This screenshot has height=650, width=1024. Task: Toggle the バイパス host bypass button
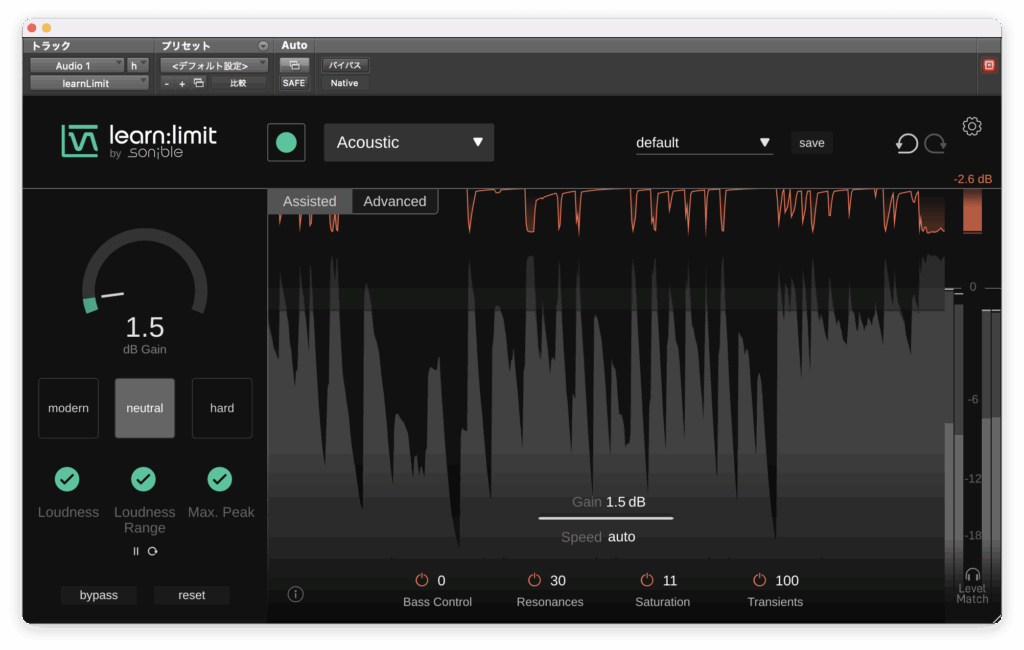point(345,65)
